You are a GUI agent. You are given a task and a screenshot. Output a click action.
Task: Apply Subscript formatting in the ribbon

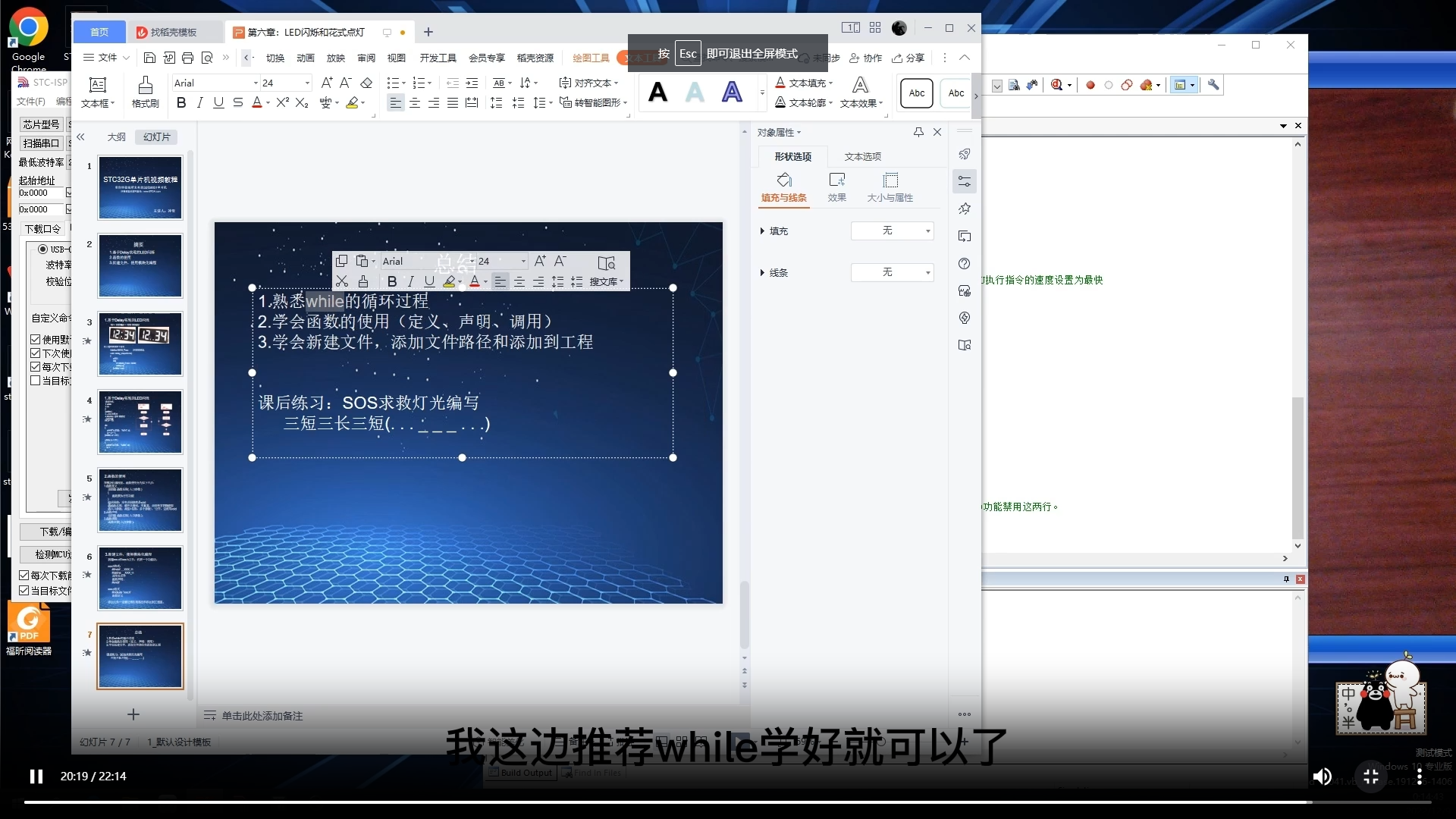click(x=301, y=102)
